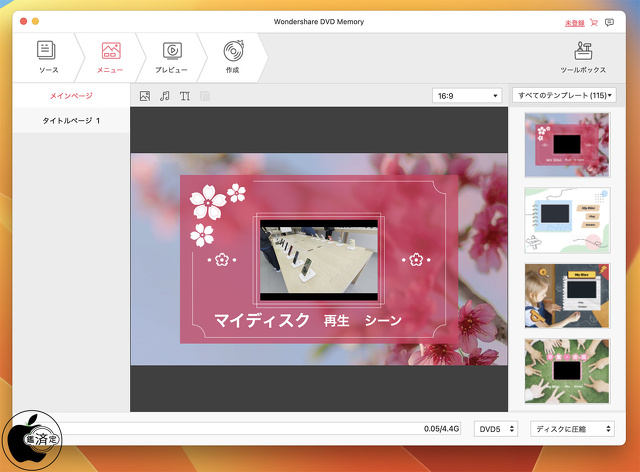This screenshot has width=640, height=472.
Task: Click the add text (T) icon
Action: point(185,96)
